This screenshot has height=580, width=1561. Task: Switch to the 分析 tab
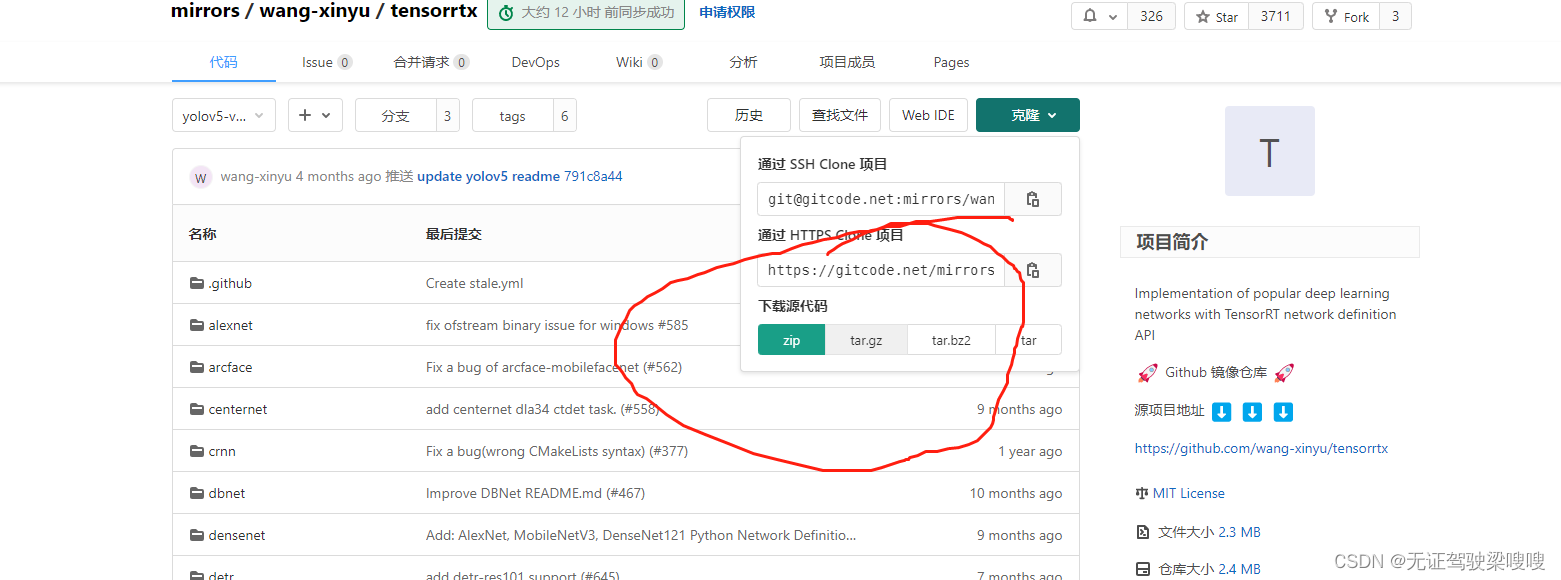(743, 62)
